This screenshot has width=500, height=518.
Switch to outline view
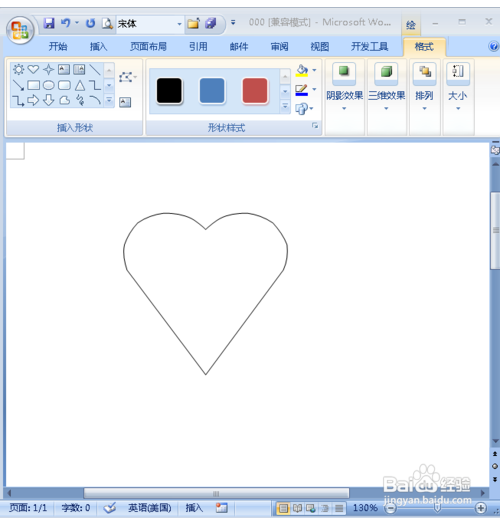[x=325, y=508]
